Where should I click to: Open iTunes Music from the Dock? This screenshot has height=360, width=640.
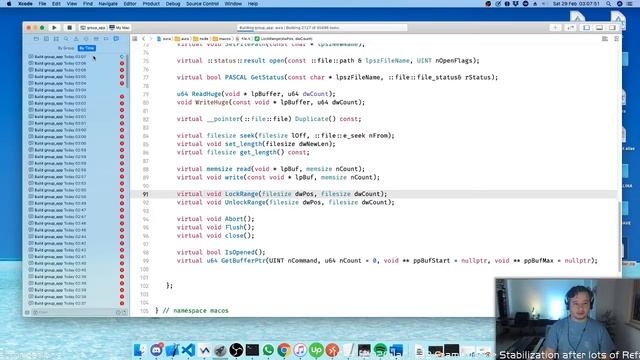[x=300, y=350]
